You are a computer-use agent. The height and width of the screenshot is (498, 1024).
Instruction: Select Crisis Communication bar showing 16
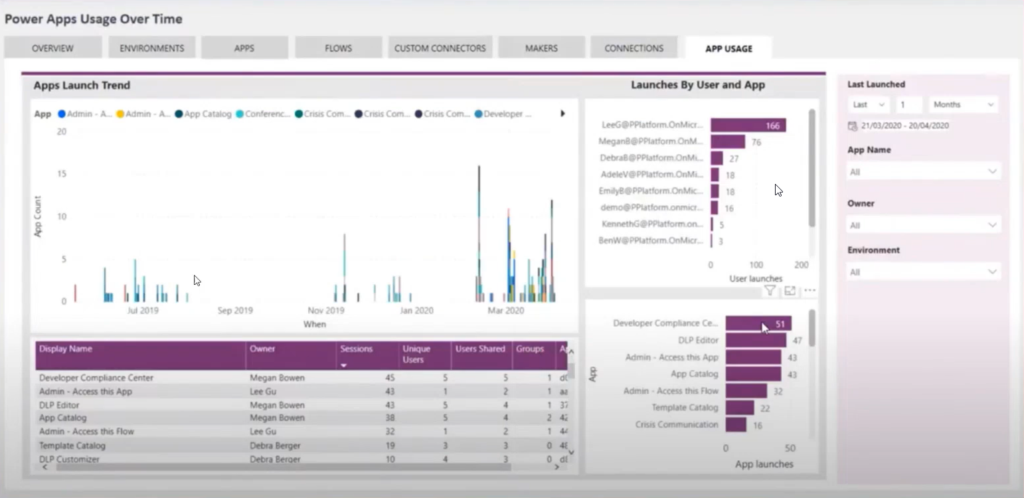pos(736,425)
